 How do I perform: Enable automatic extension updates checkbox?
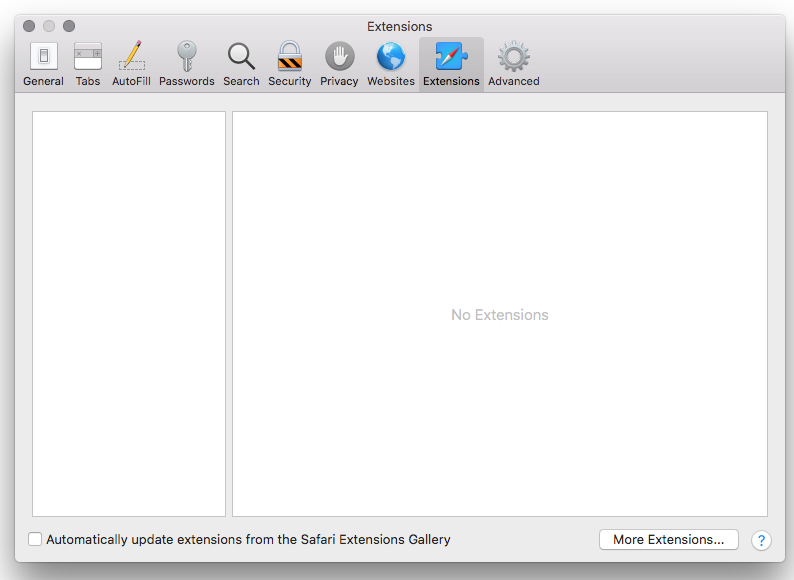pos(35,539)
